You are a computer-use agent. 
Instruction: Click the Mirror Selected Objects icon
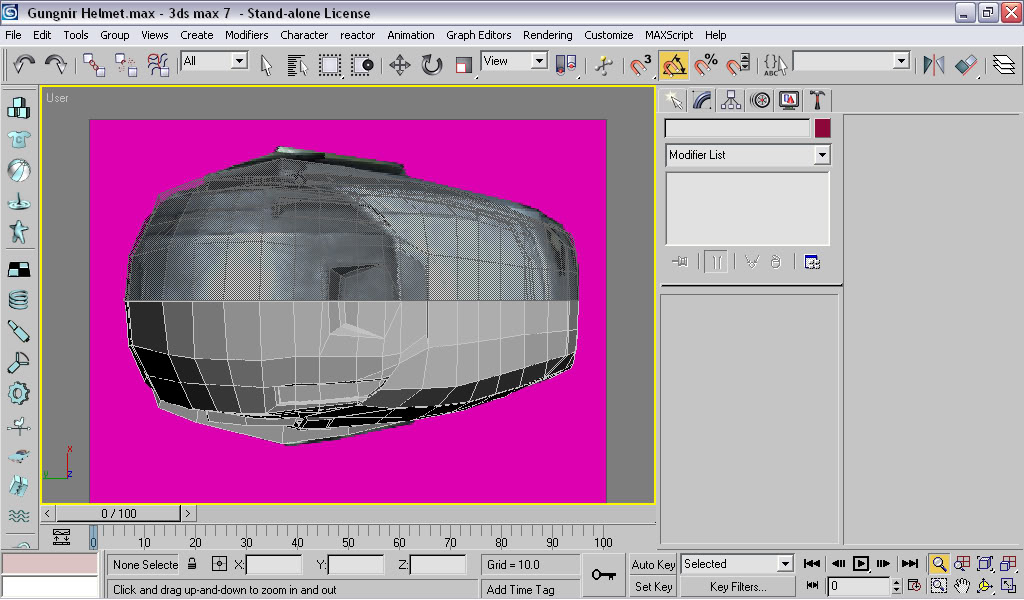(x=933, y=66)
